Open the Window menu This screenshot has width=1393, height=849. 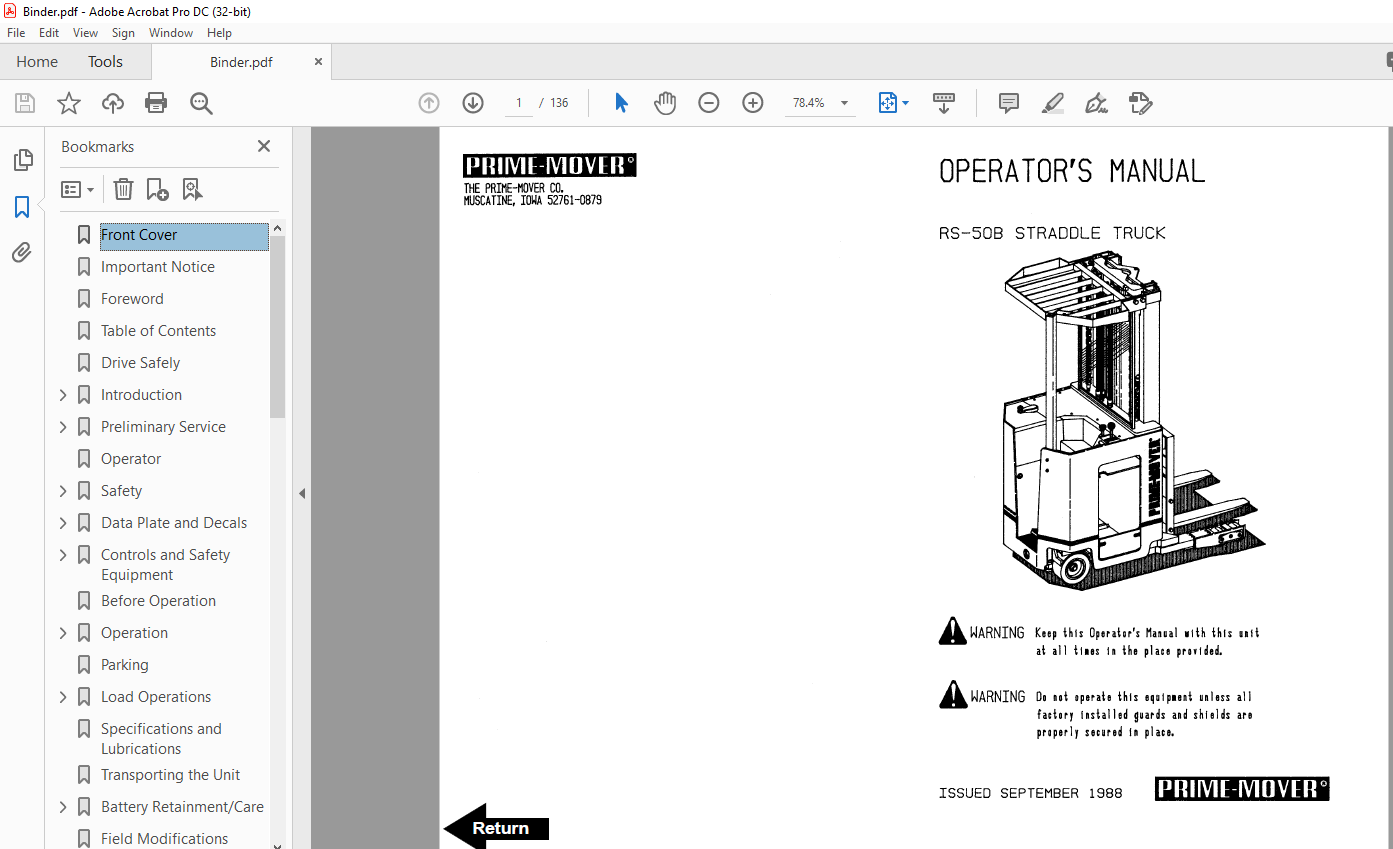coord(171,33)
